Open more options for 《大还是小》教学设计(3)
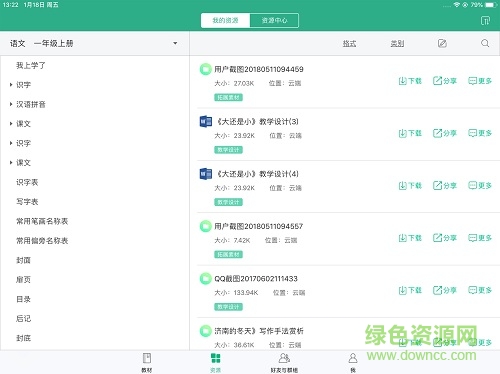500x374 pixels. pyautogui.click(x=480, y=133)
